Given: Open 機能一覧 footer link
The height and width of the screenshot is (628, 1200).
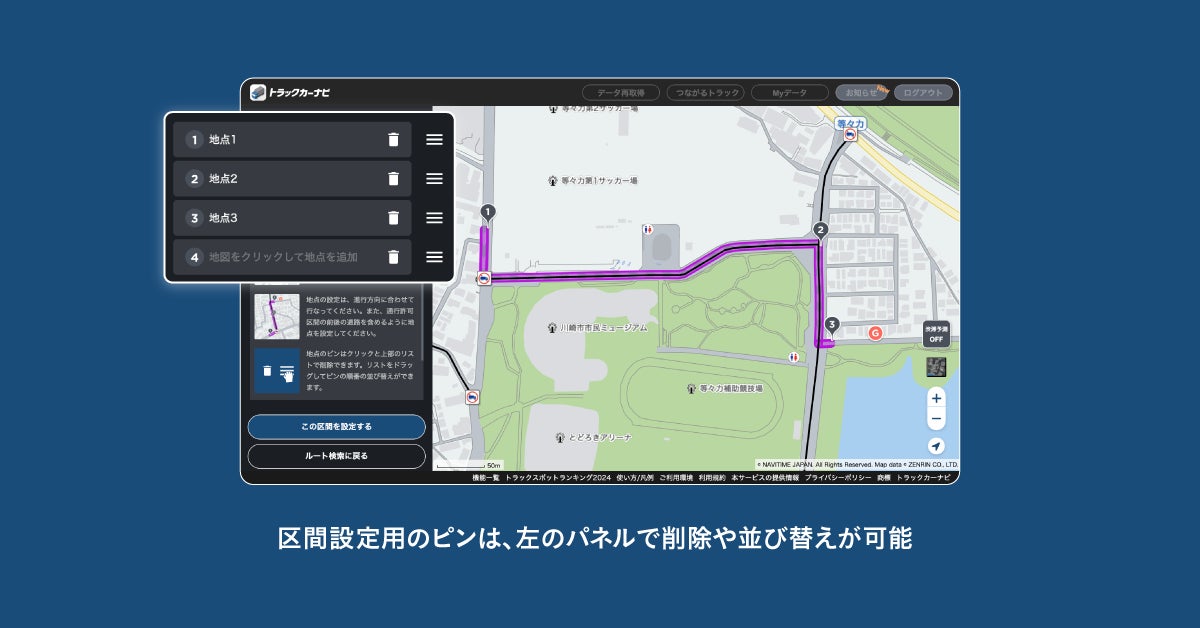Looking at the screenshot, I should coord(485,478).
